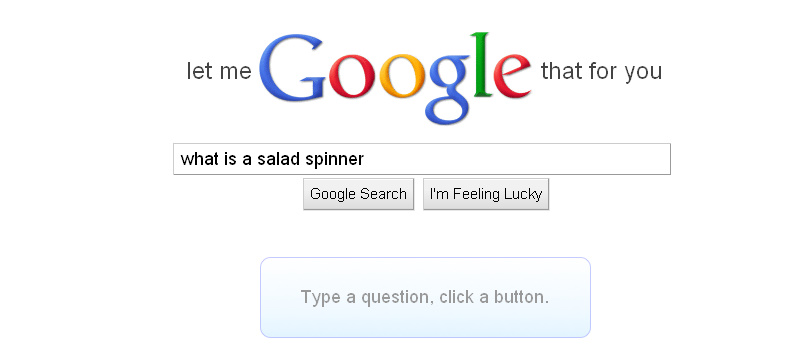This screenshot has height=361, width=788.
Task: Click empty space at end of search box
Action: [518, 159]
